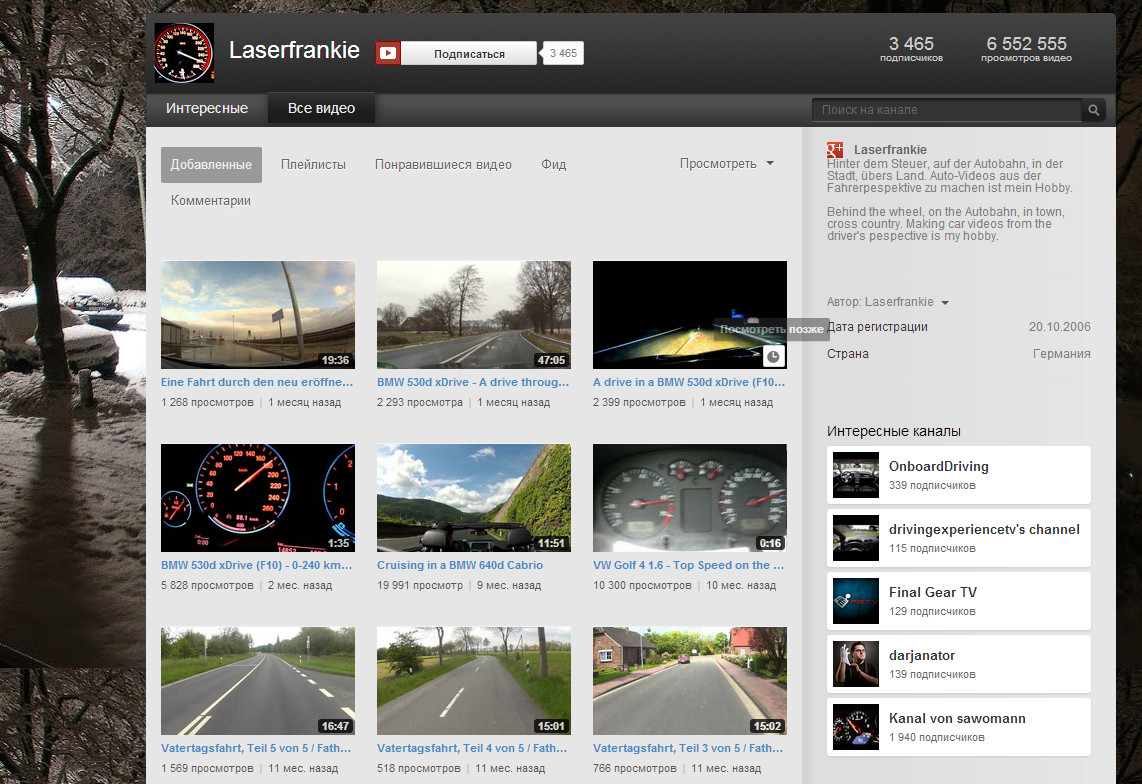
Task: Open the 19:36 Eine Fahrt video thumbnail
Action: 258,315
